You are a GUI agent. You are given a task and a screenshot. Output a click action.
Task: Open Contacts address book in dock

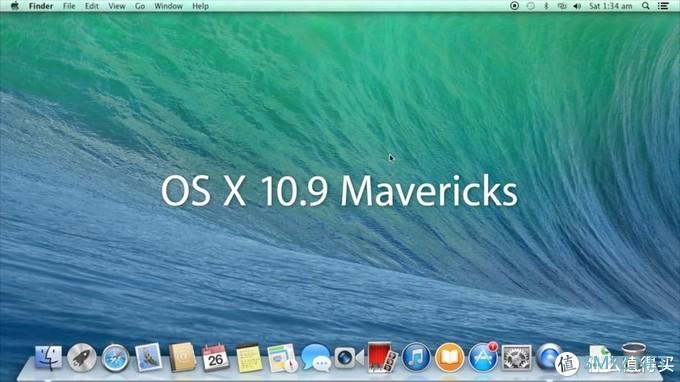[182, 358]
